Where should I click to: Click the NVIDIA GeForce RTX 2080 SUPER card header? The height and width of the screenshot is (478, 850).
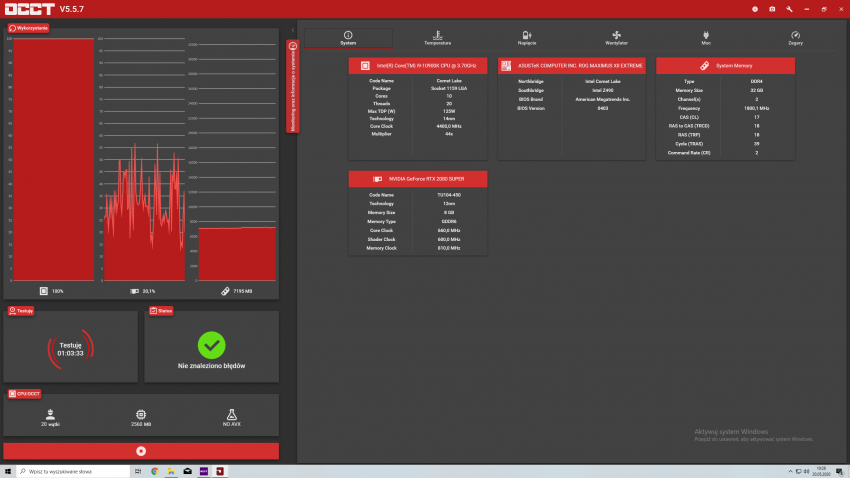418,179
